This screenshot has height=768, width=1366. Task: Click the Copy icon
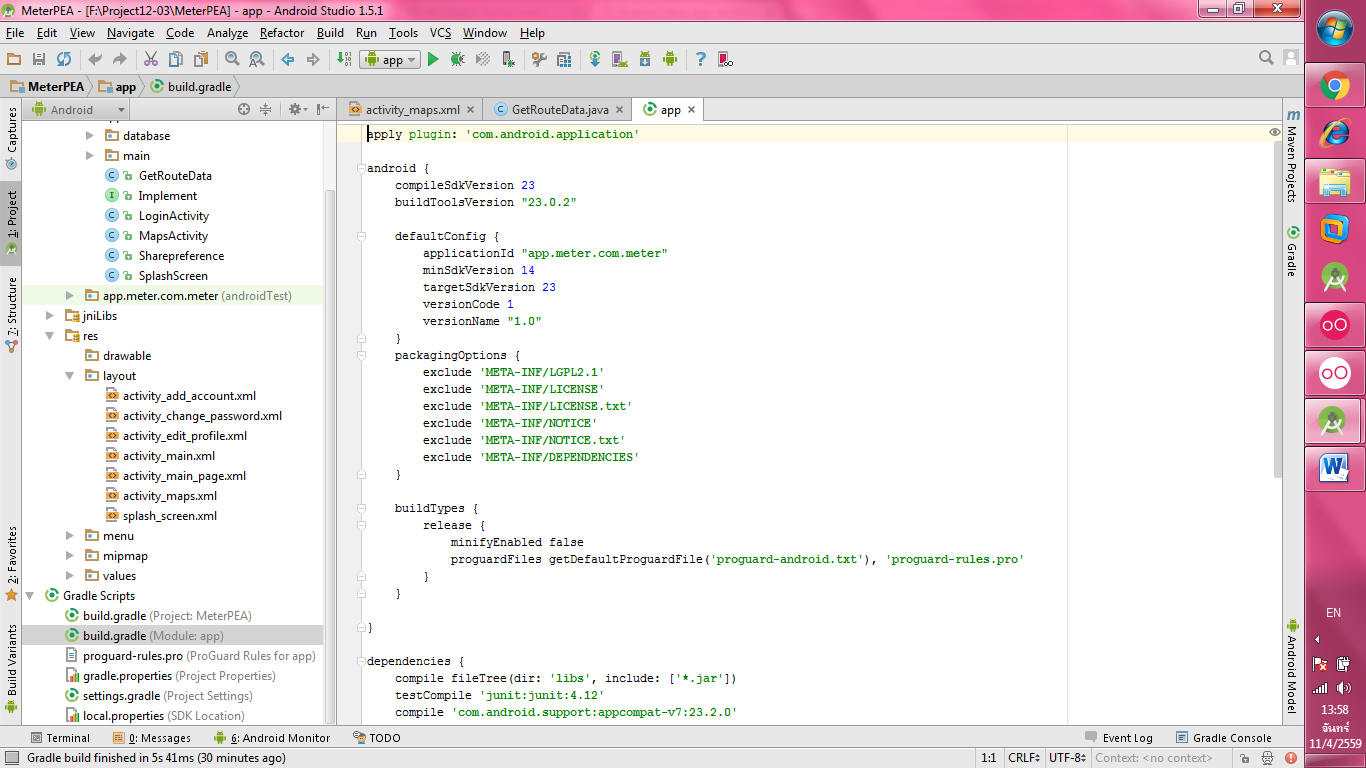[x=176, y=60]
